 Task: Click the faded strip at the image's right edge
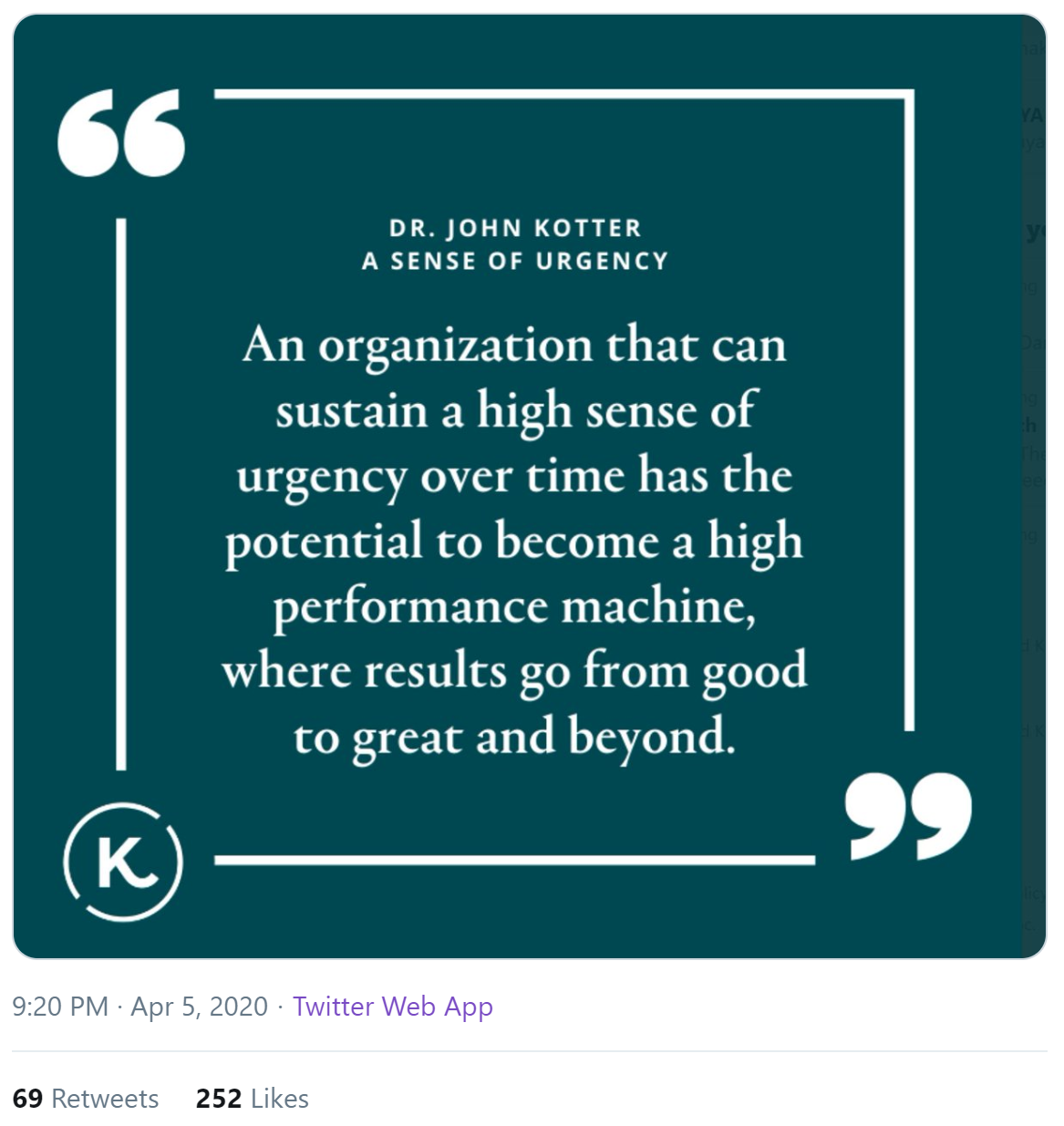[x=1034, y=486]
